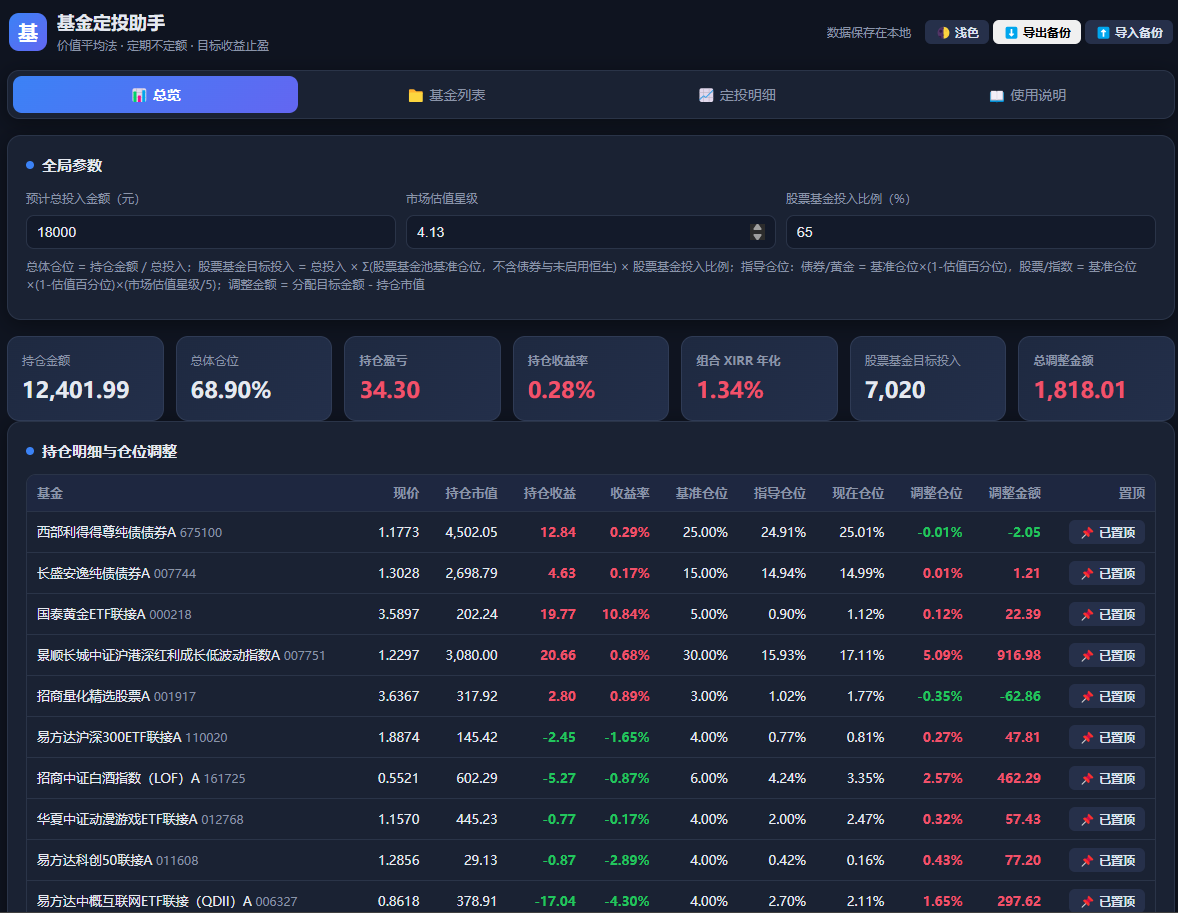Screen dimensions: 1178x913
Task: Click the 持仓收益 column header
Action: (x=549, y=493)
